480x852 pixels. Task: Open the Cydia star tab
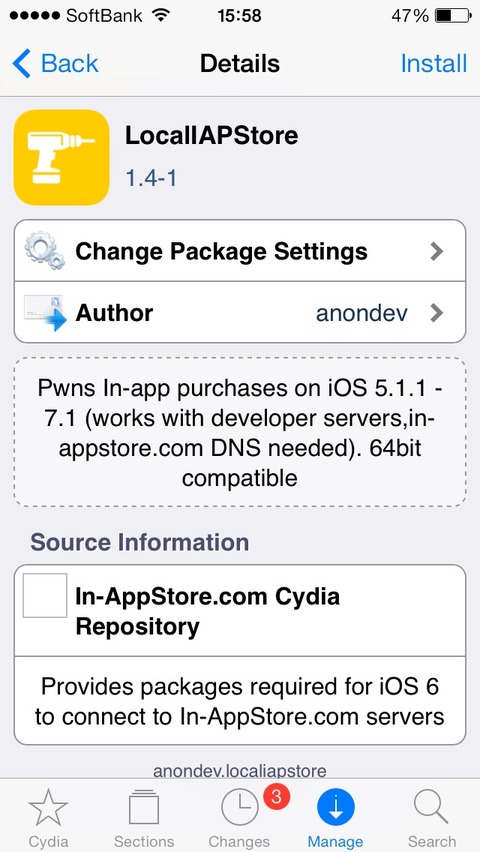pos(48,807)
